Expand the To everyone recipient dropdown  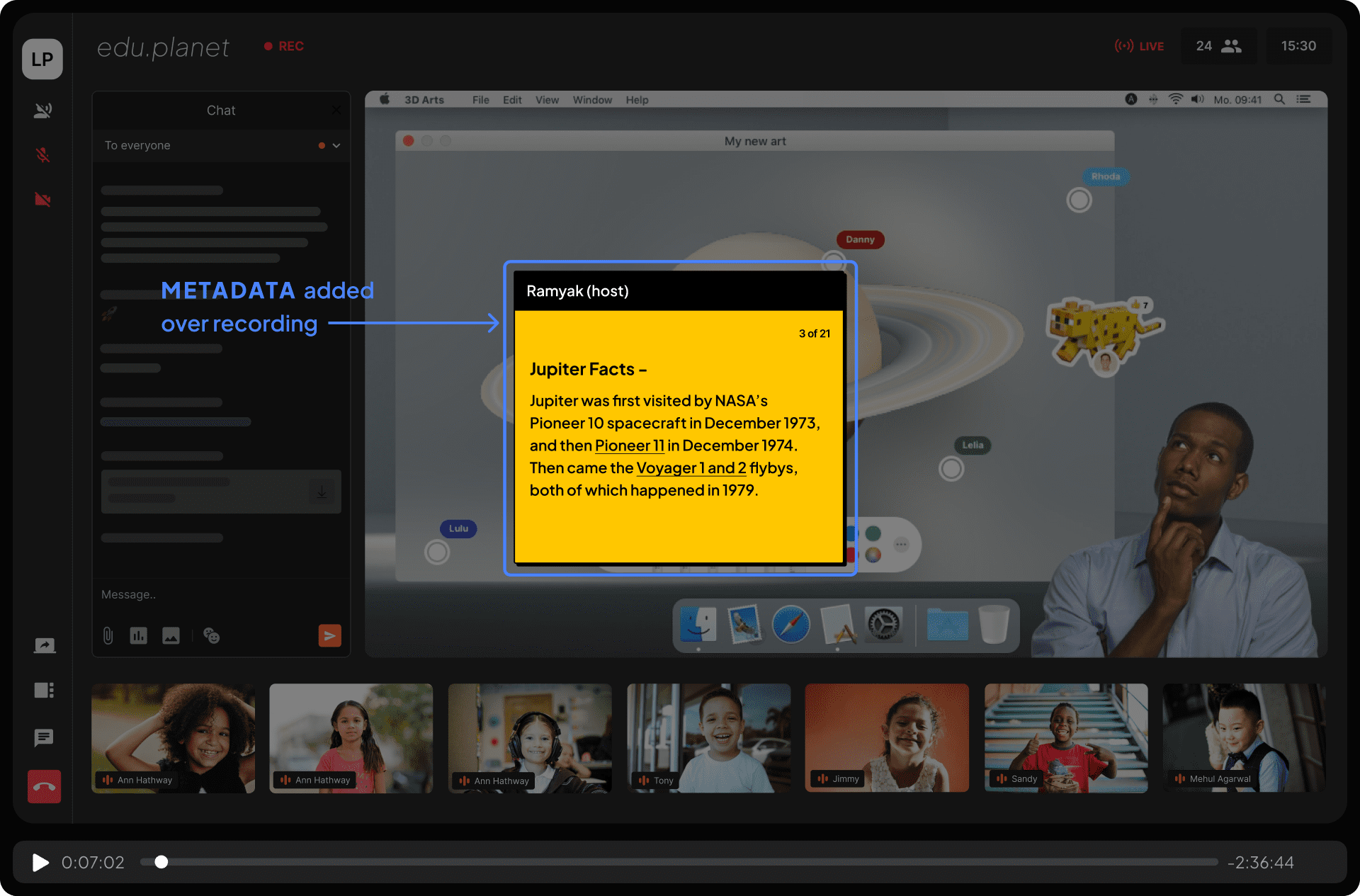pyautogui.click(x=336, y=145)
